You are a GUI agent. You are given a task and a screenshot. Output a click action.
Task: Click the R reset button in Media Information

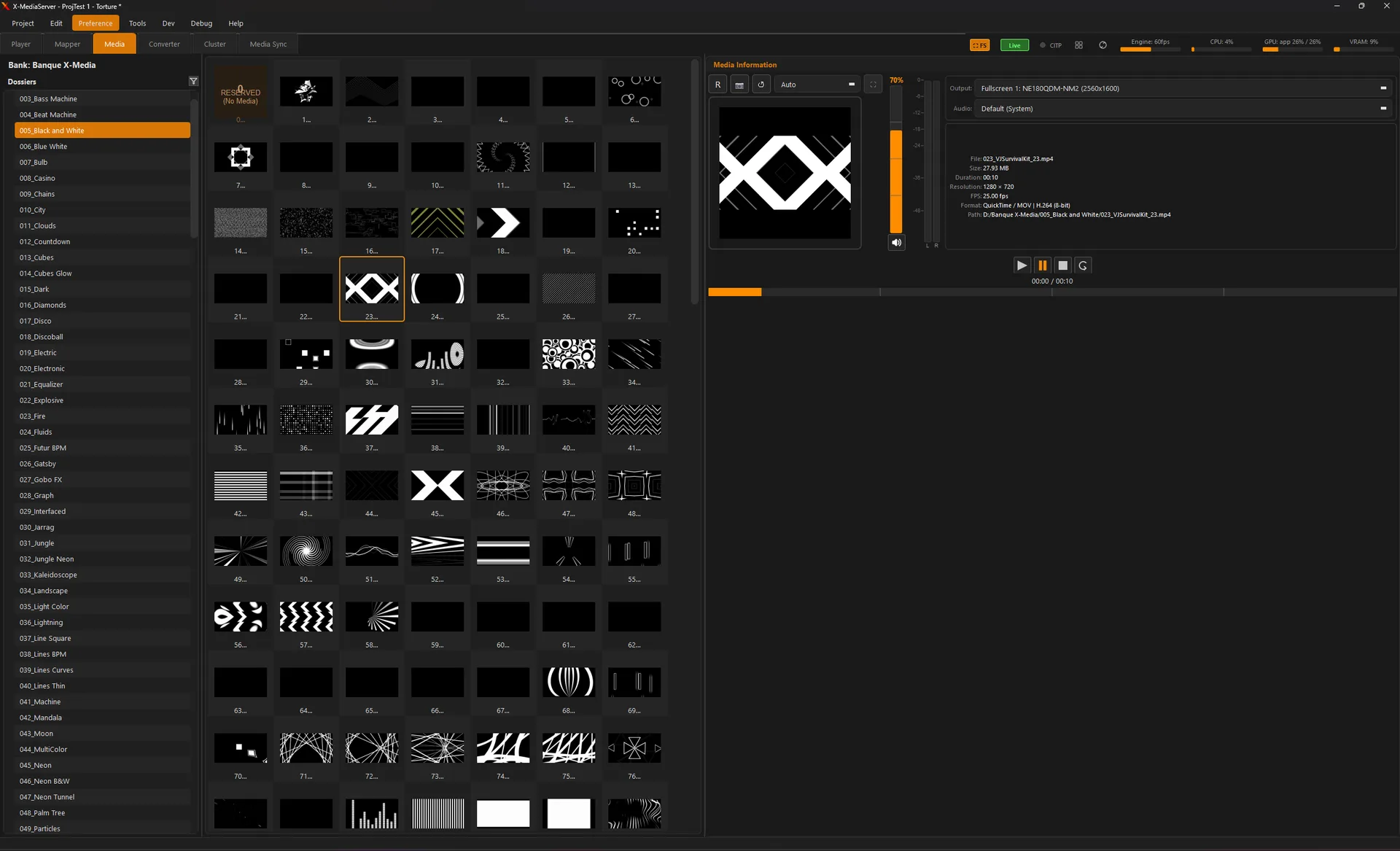[x=717, y=85]
